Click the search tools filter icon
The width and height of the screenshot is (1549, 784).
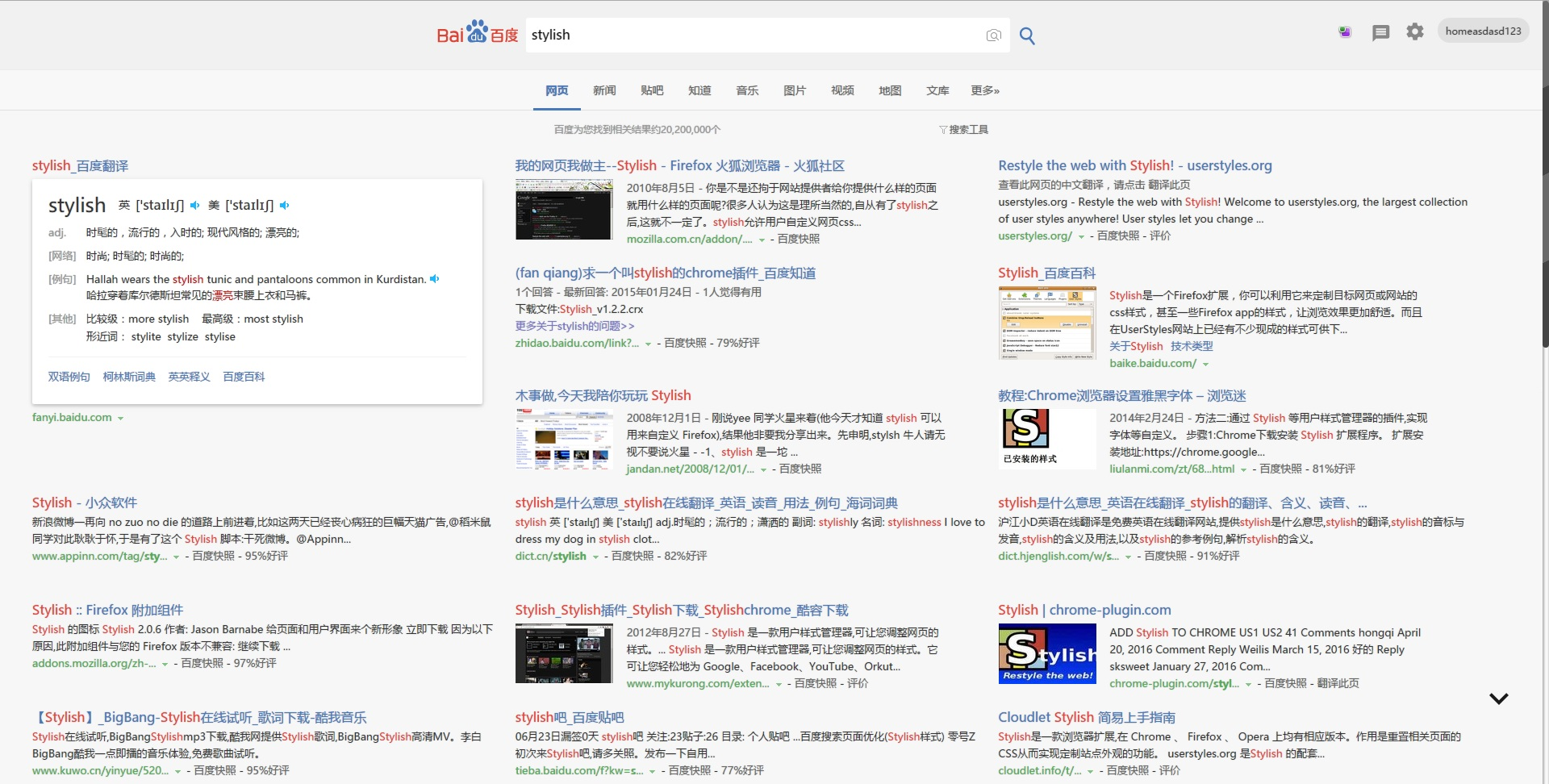click(942, 130)
